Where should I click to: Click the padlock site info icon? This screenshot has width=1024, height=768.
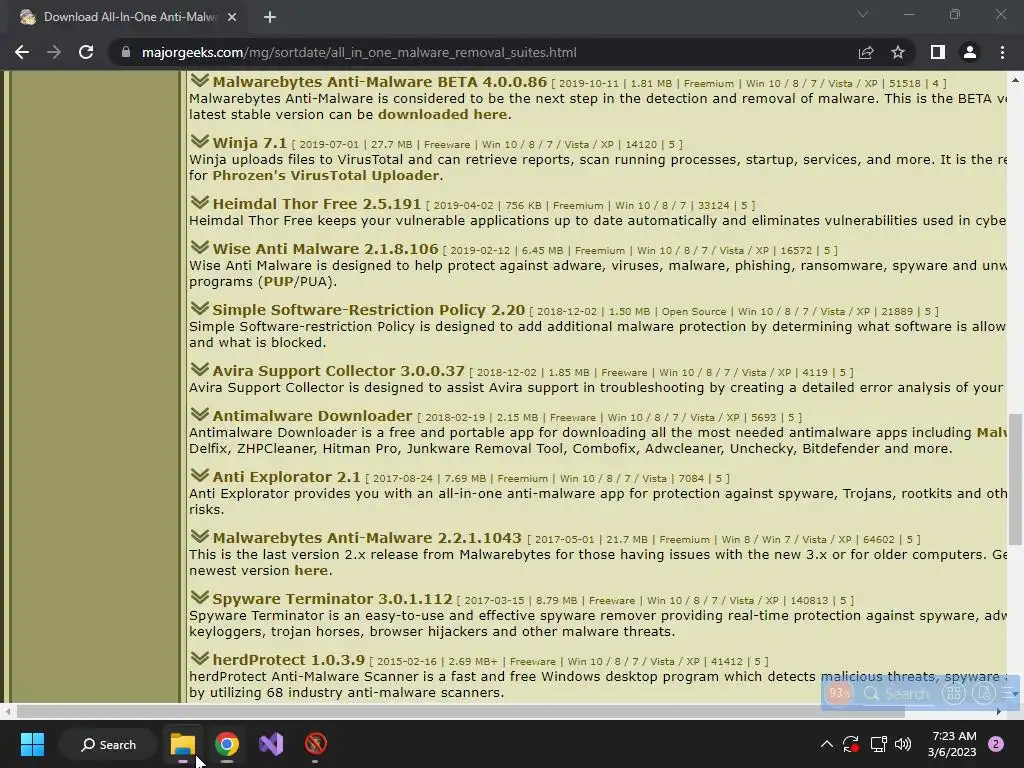click(126, 52)
